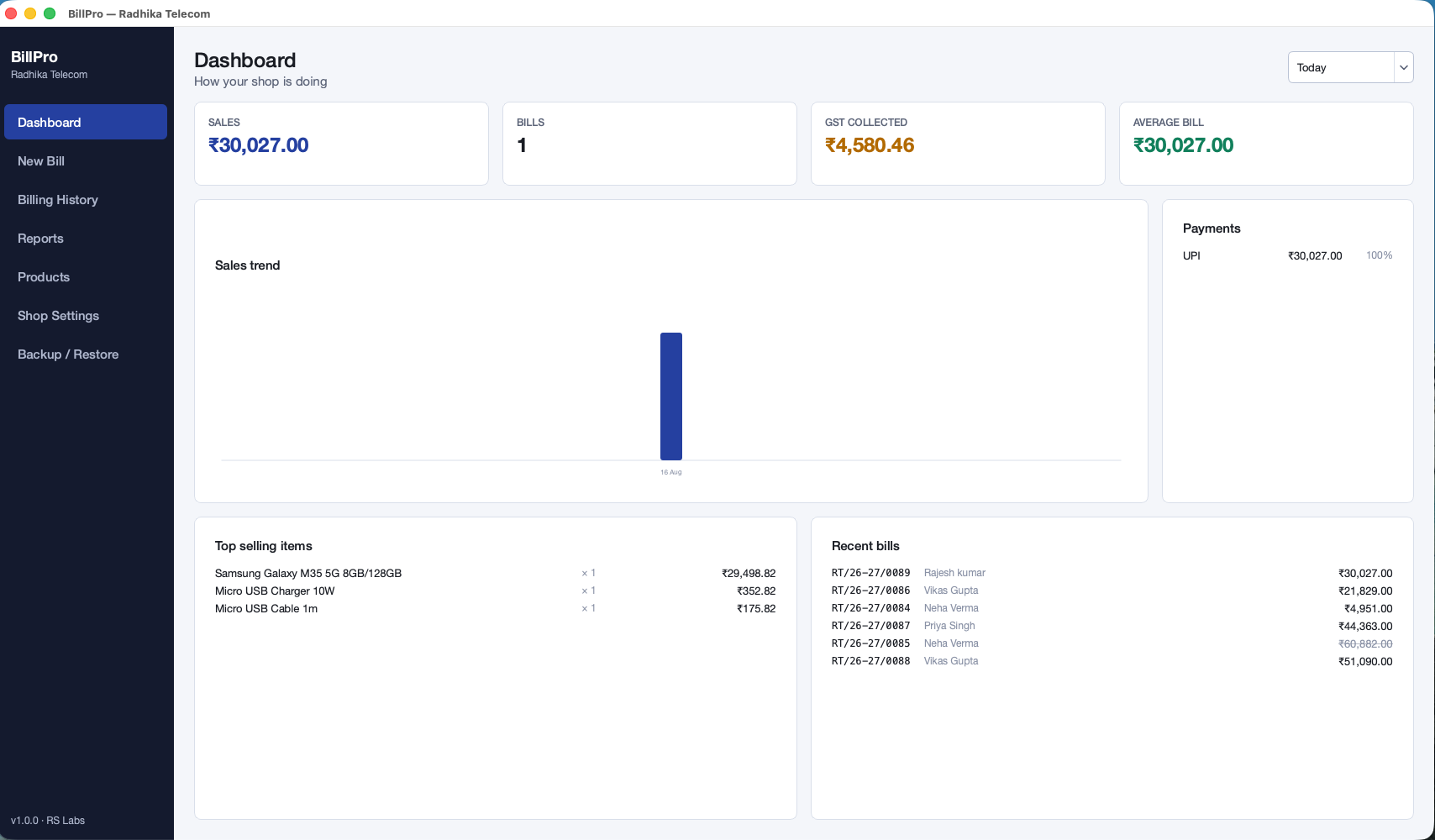Click the blue 16 Aug sales bar
Screen dimensions: 1435x840
pos(671,396)
